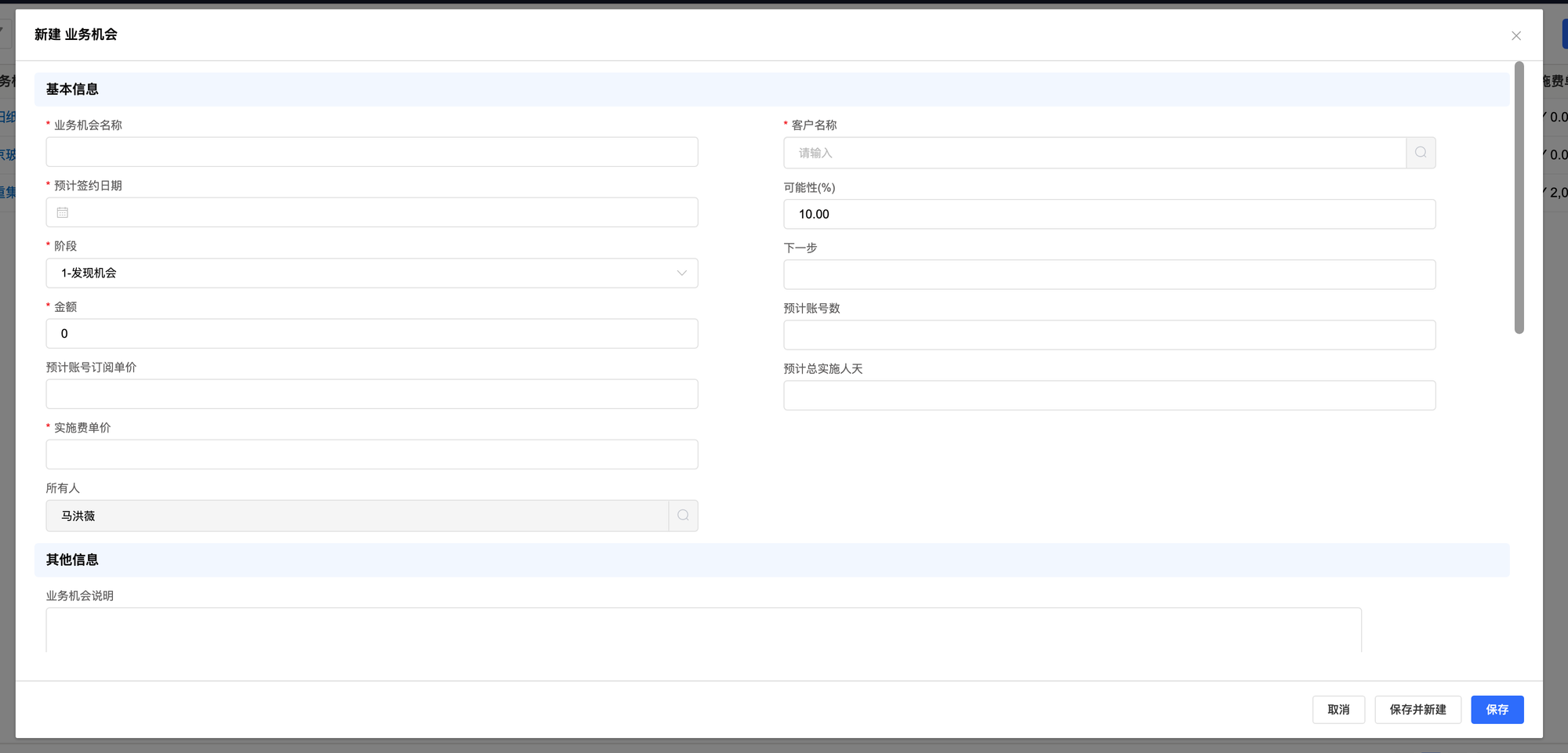Click the 客户名称 input field
Image resolution: width=1568 pixels, height=753 pixels.
[x=1094, y=153]
